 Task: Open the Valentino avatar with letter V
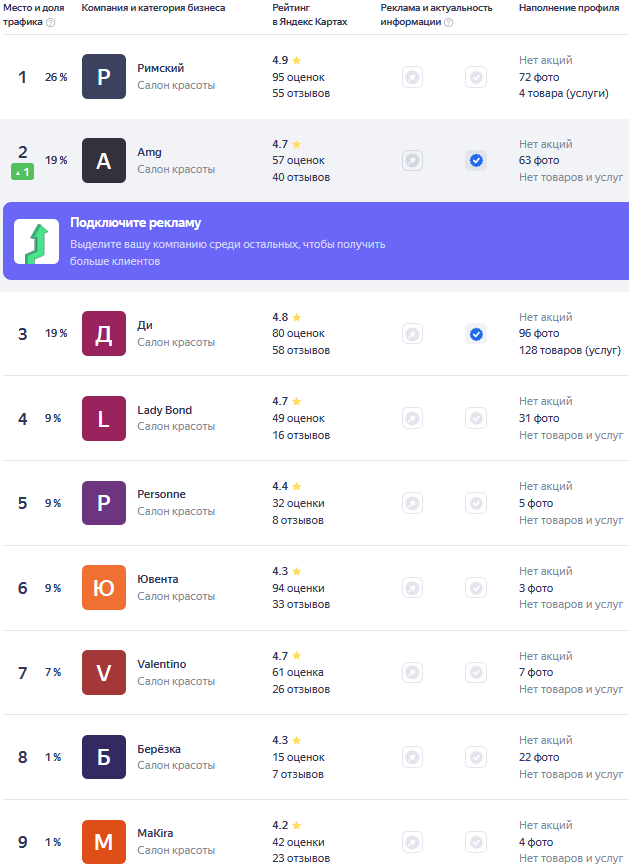click(x=104, y=673)
